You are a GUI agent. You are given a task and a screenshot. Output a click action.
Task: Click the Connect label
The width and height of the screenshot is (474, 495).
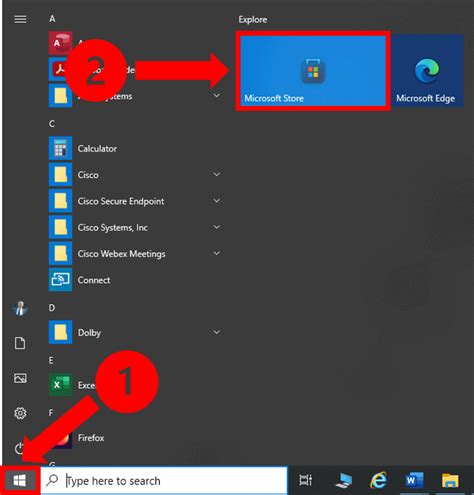point(94,280)
